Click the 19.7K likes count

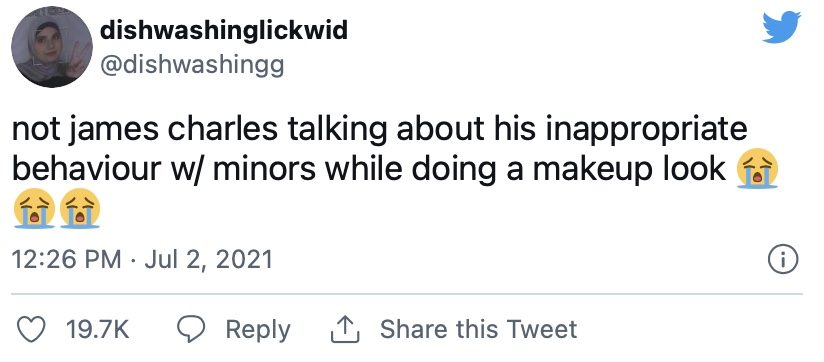click(x=98, y=329)
